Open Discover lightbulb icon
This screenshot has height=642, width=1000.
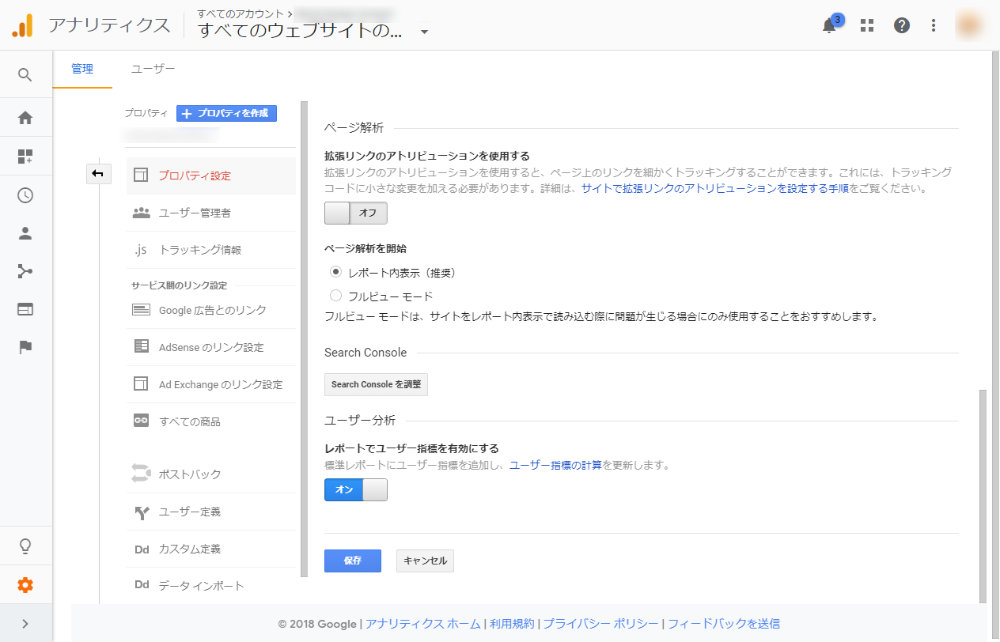(x=25, y=546)
